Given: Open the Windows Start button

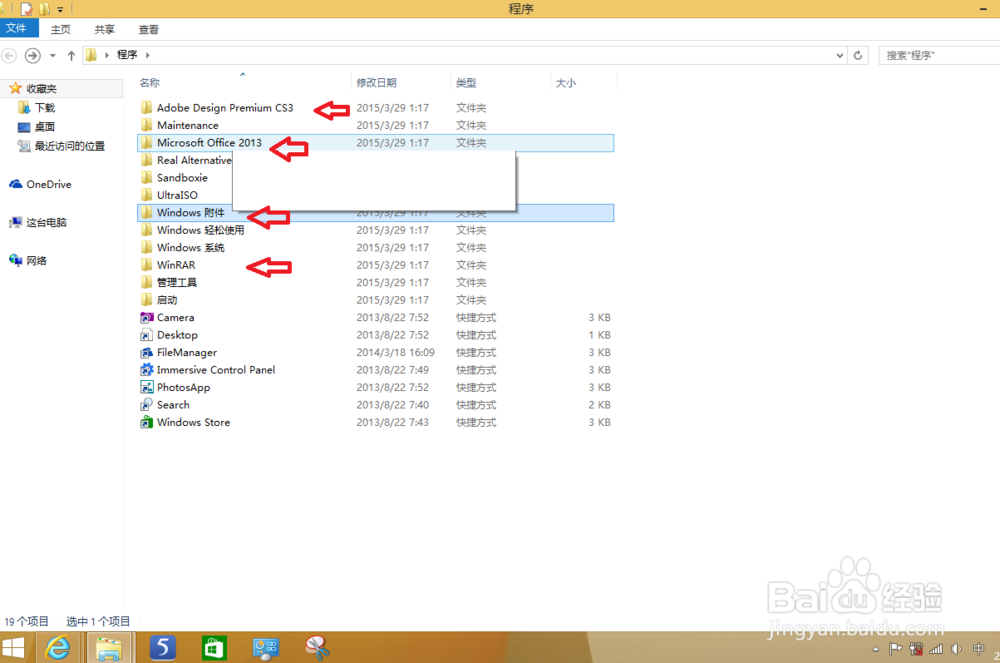Looking at the screenshot, I should coord(13,648).
